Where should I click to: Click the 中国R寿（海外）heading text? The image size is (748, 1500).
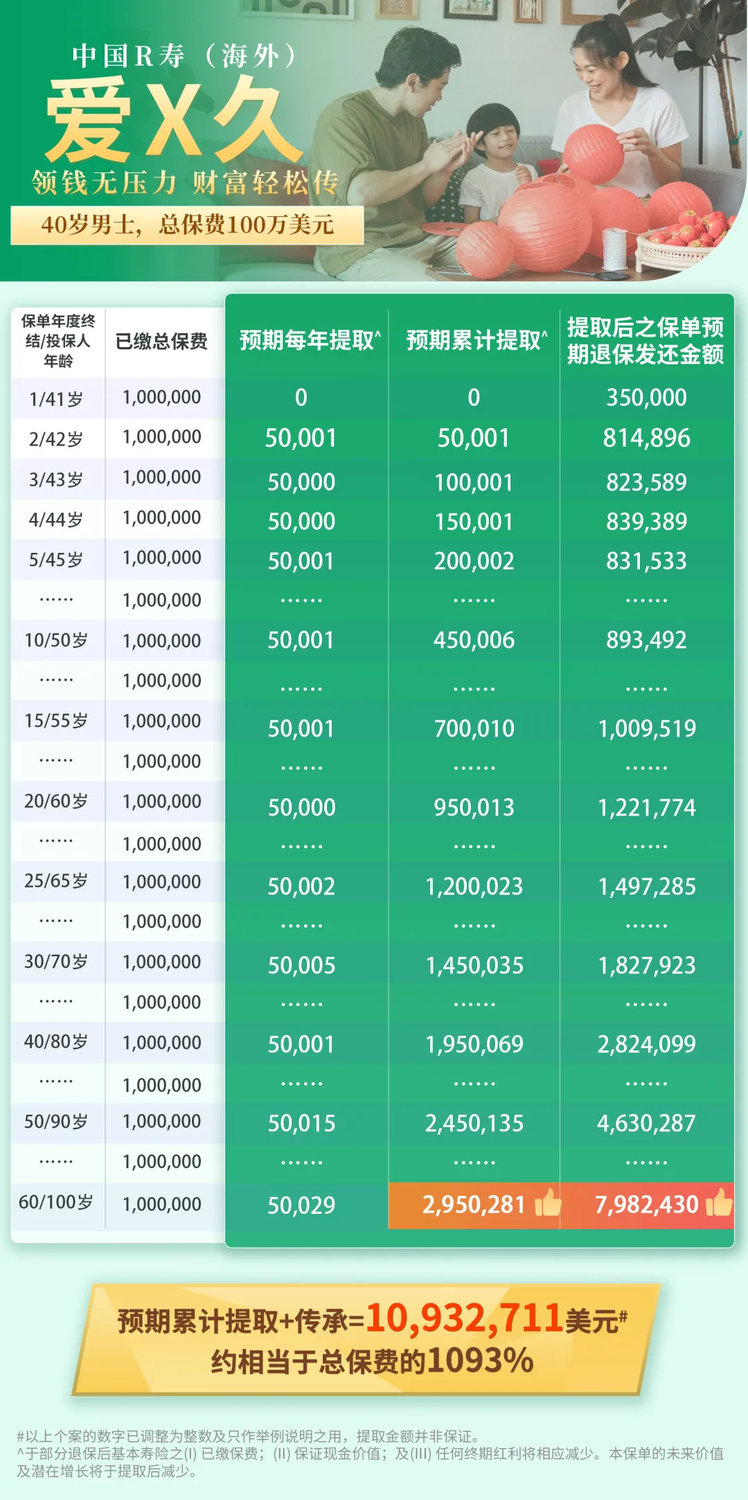[186, 55]
